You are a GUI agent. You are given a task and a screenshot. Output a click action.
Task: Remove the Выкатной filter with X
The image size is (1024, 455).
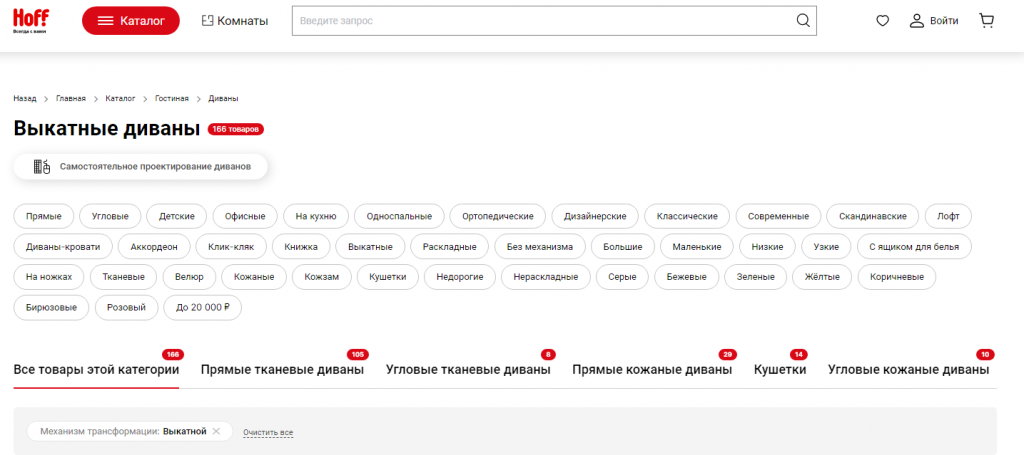[216, 431]
